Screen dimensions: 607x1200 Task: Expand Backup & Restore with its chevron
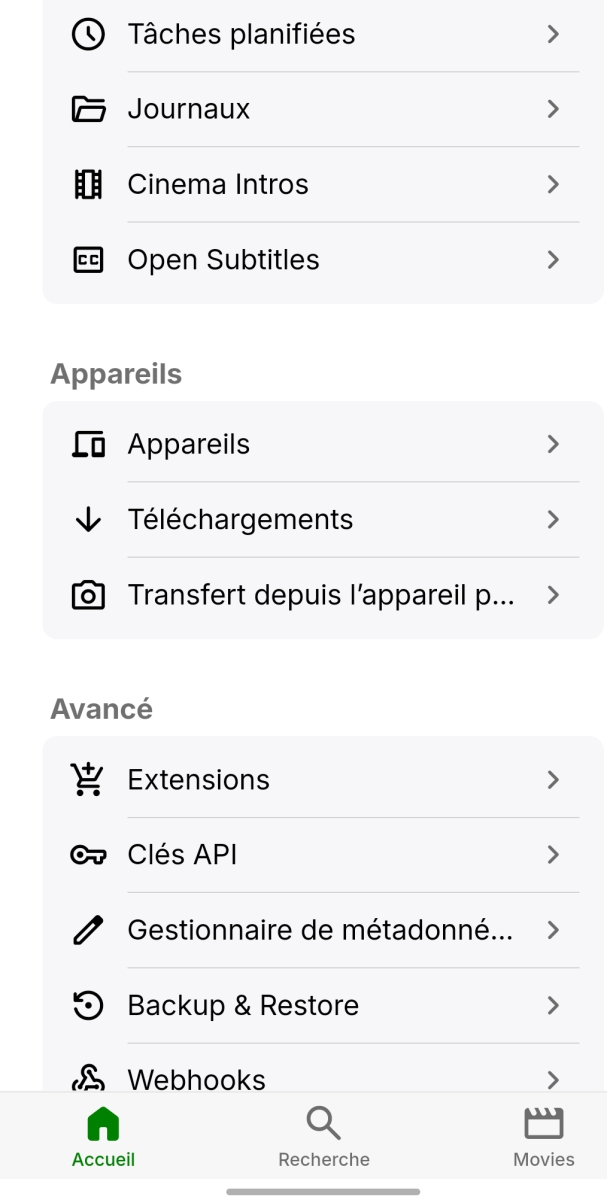553,1005
